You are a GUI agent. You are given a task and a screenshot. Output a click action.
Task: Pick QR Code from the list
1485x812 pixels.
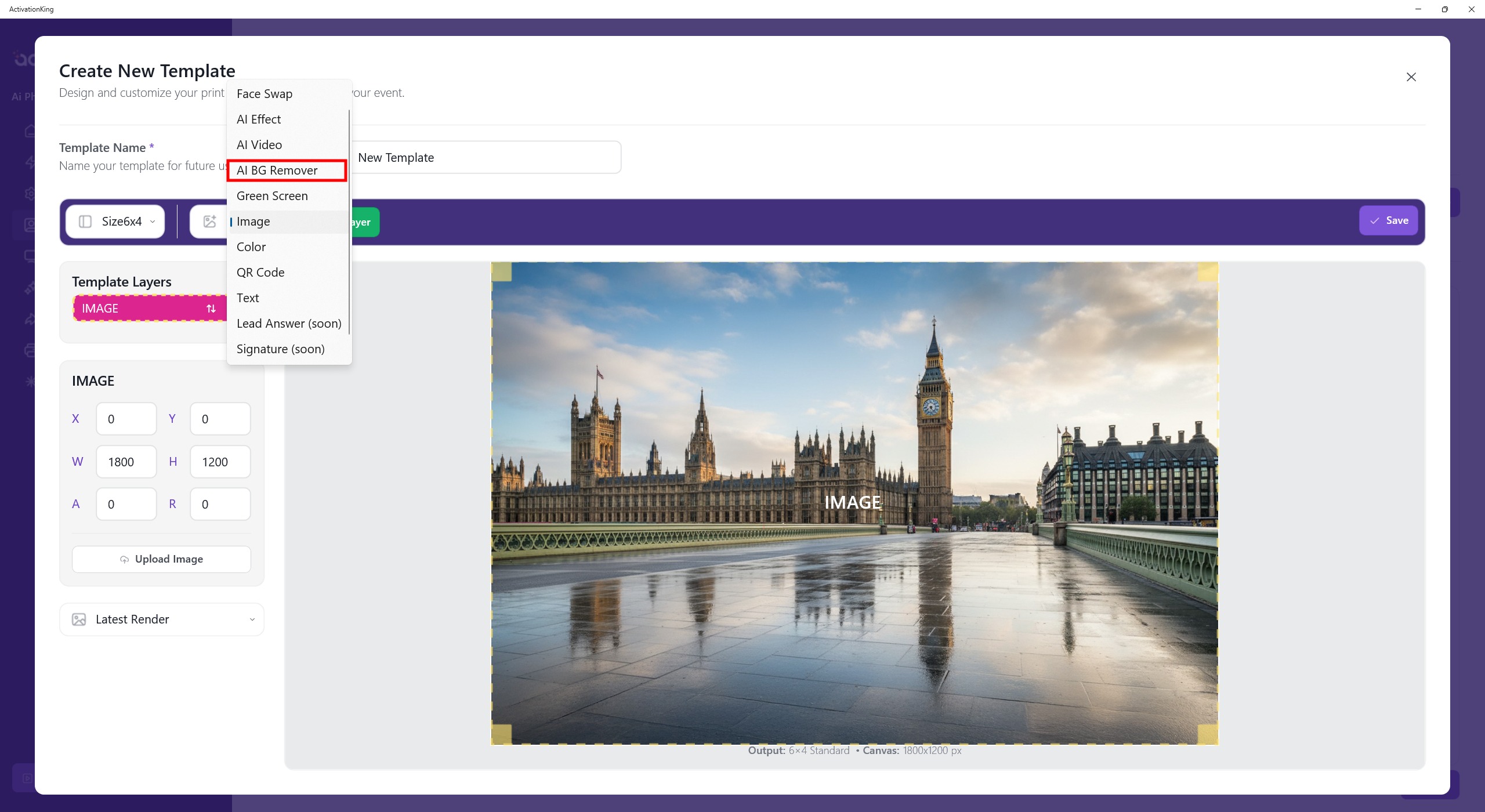pos(260,273)
